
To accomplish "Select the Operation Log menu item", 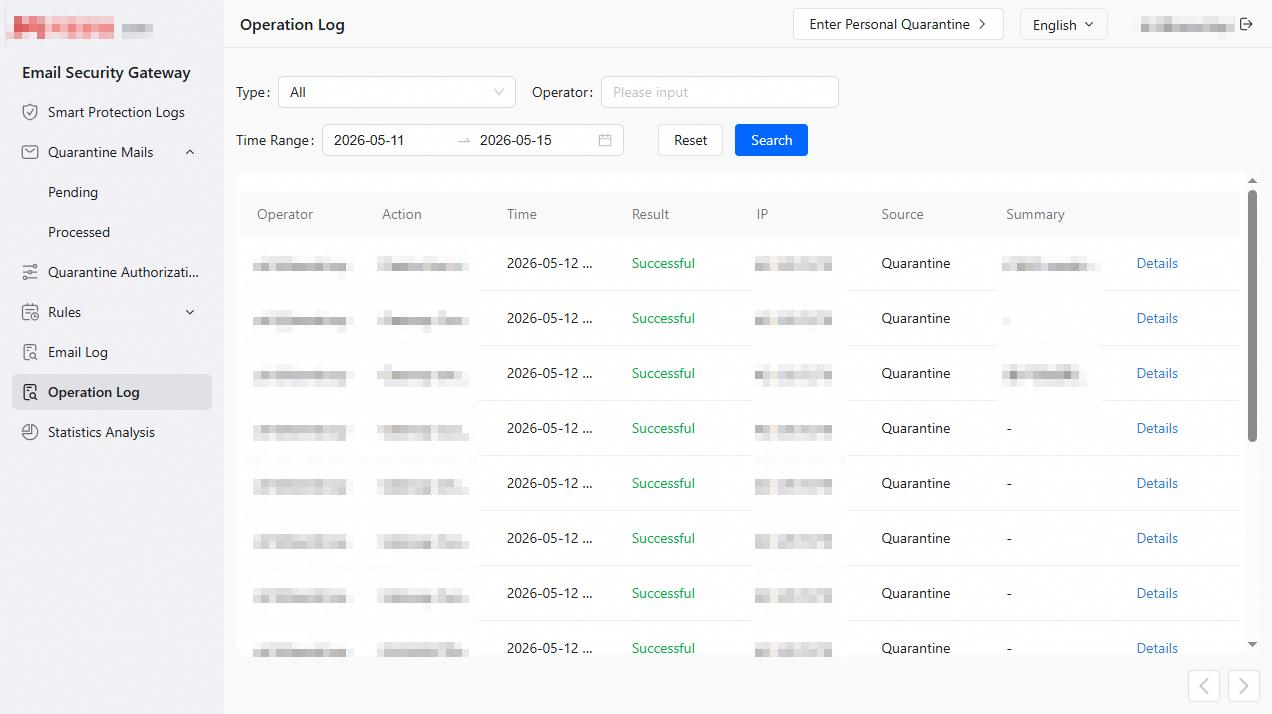I will (112, 392).
